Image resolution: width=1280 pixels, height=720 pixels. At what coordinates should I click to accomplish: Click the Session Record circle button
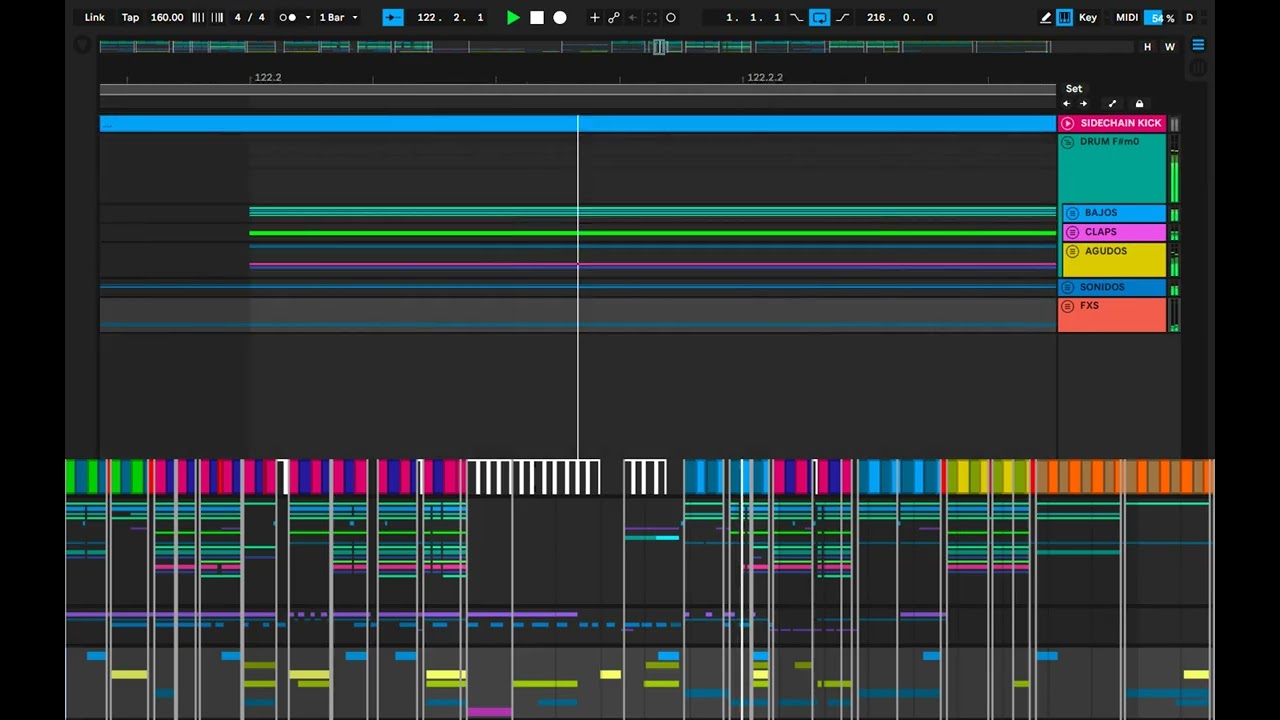point(671,17)
